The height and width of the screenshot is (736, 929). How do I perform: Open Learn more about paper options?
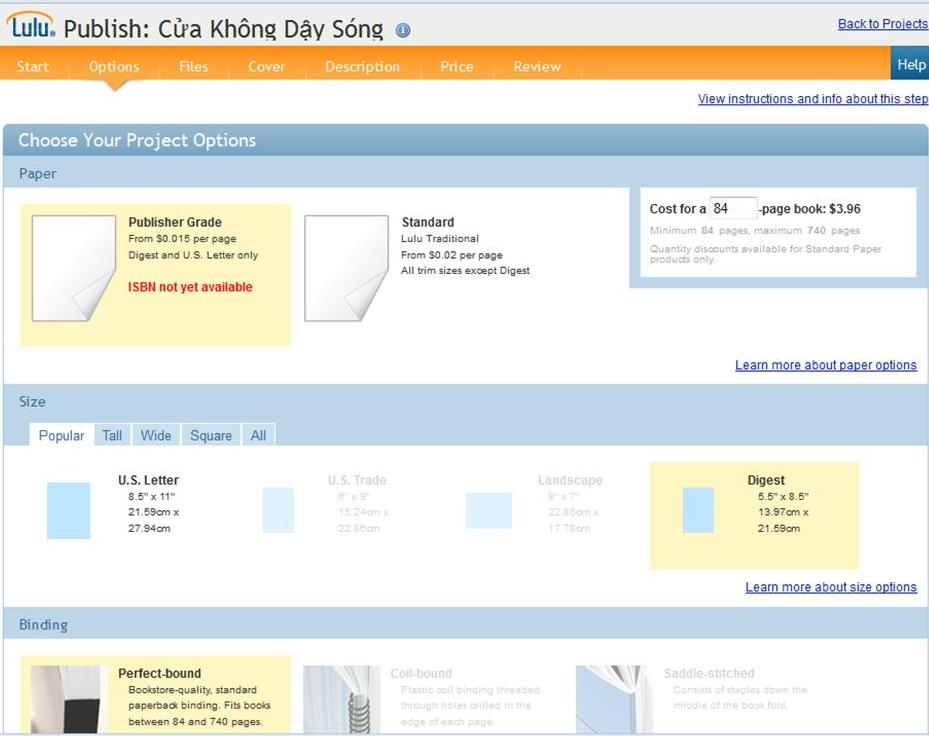click(826, 365)
